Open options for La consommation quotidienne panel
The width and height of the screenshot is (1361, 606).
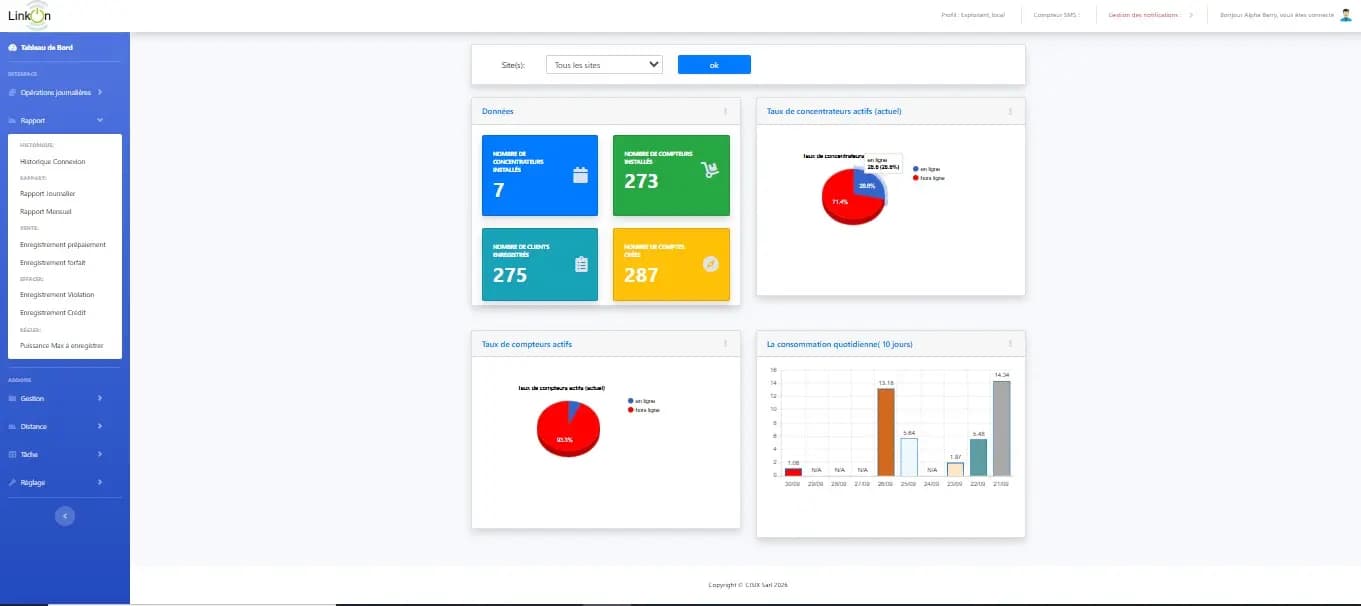point(1010,344)
